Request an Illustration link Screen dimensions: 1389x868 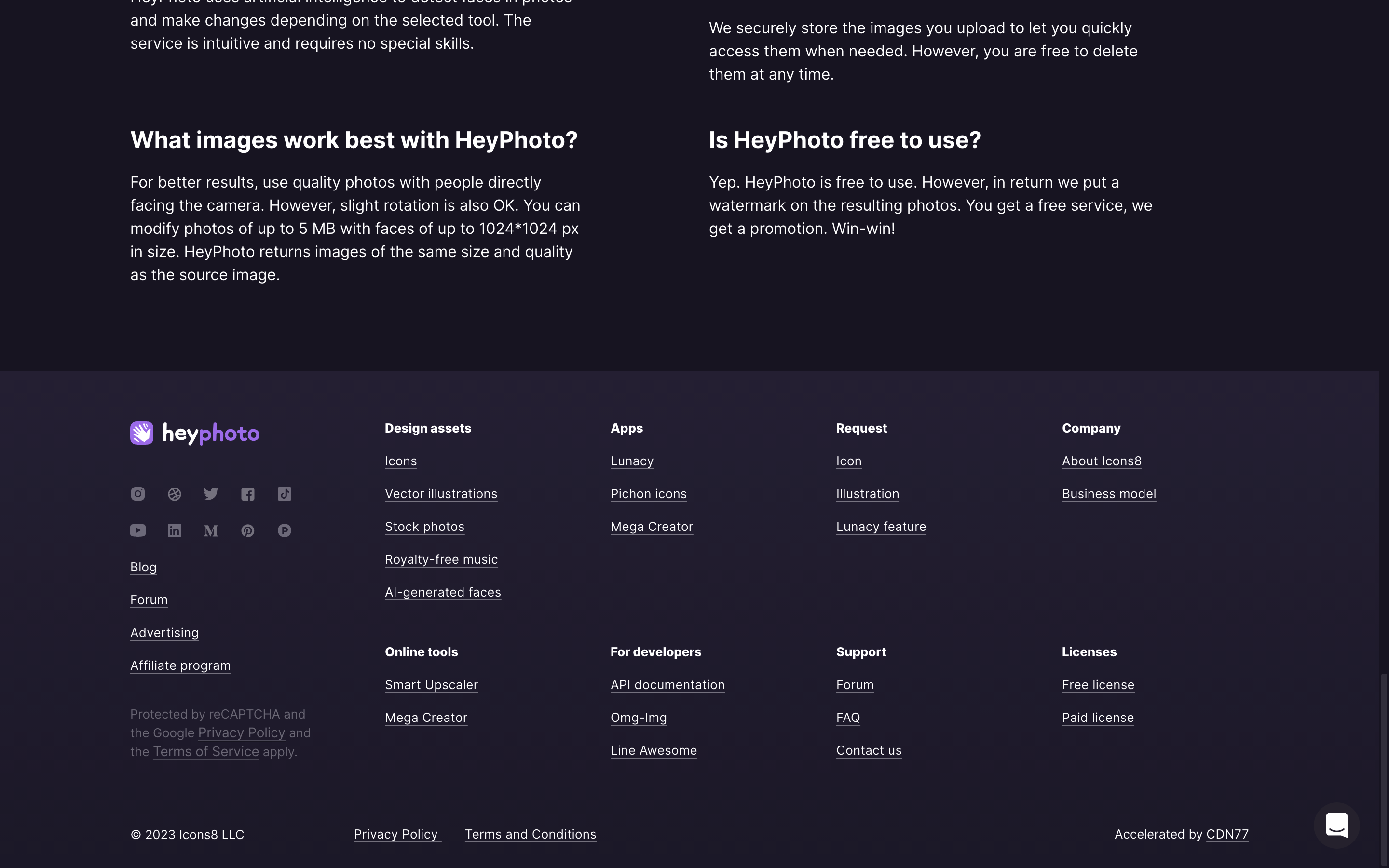[868, 494]
